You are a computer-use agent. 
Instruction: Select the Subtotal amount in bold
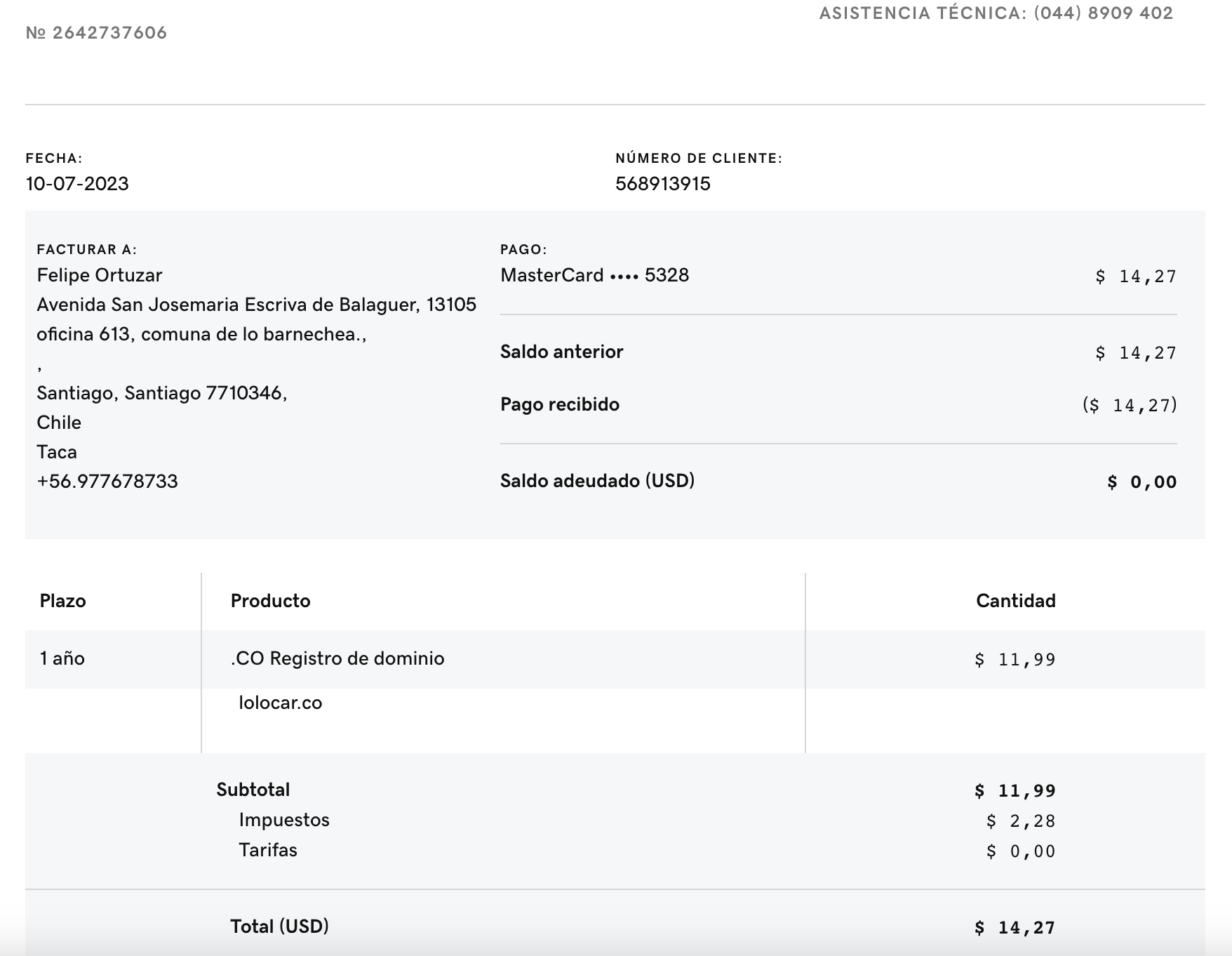(1015, 791)
